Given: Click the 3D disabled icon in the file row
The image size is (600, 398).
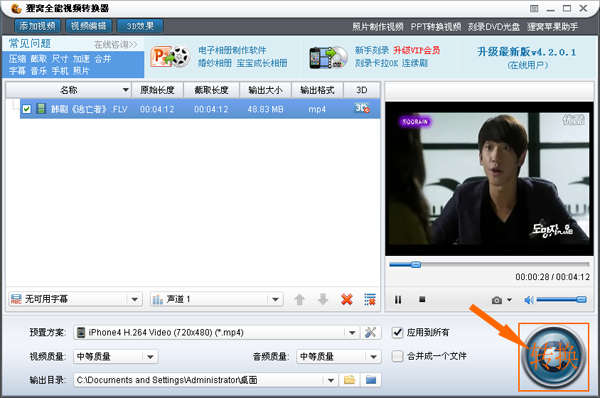Looking at the screenshot, I should pos(362,108).
